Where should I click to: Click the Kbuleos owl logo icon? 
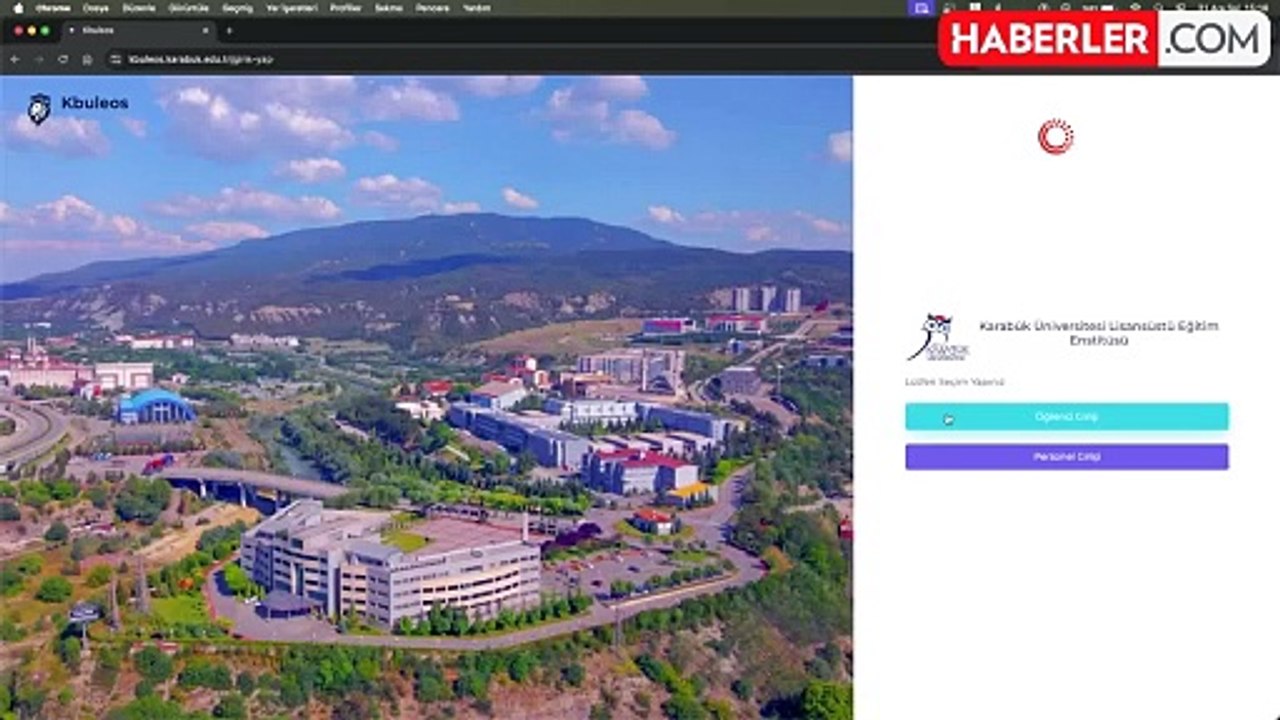pos(39,108)
